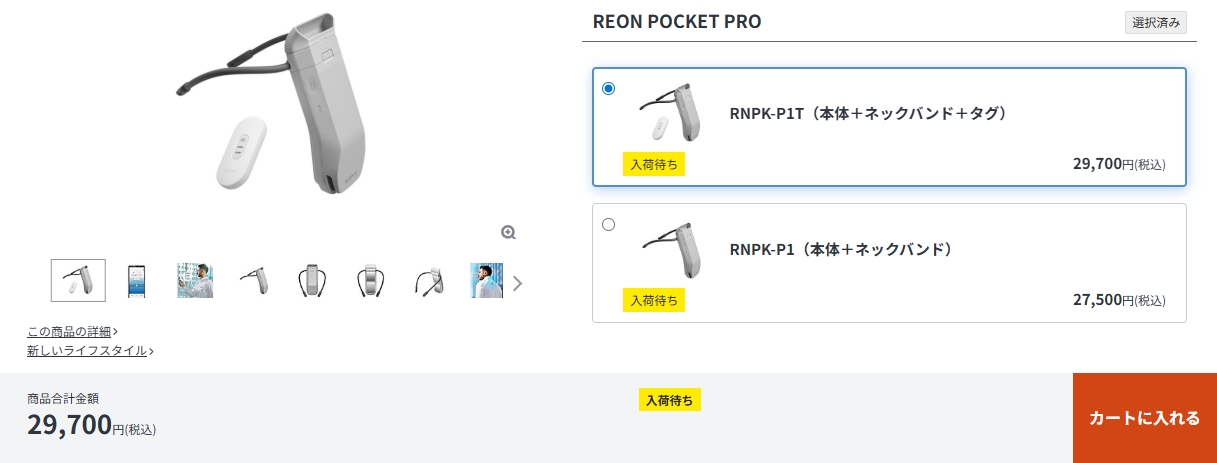Open the fifth thumbnail showing front neckband view
Viewport: 1217px width, 463px height.
(x=312, y=281)
